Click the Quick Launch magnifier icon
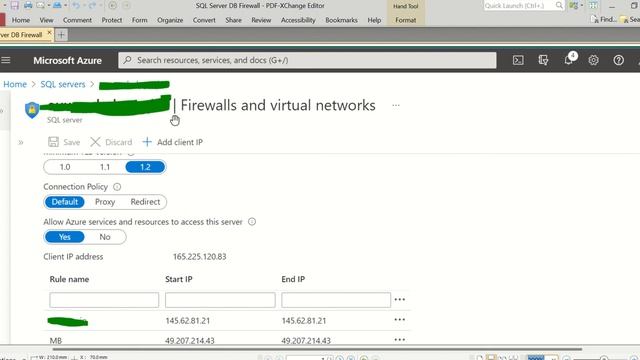Screen dimensions: 640x360 click(559, 5)
